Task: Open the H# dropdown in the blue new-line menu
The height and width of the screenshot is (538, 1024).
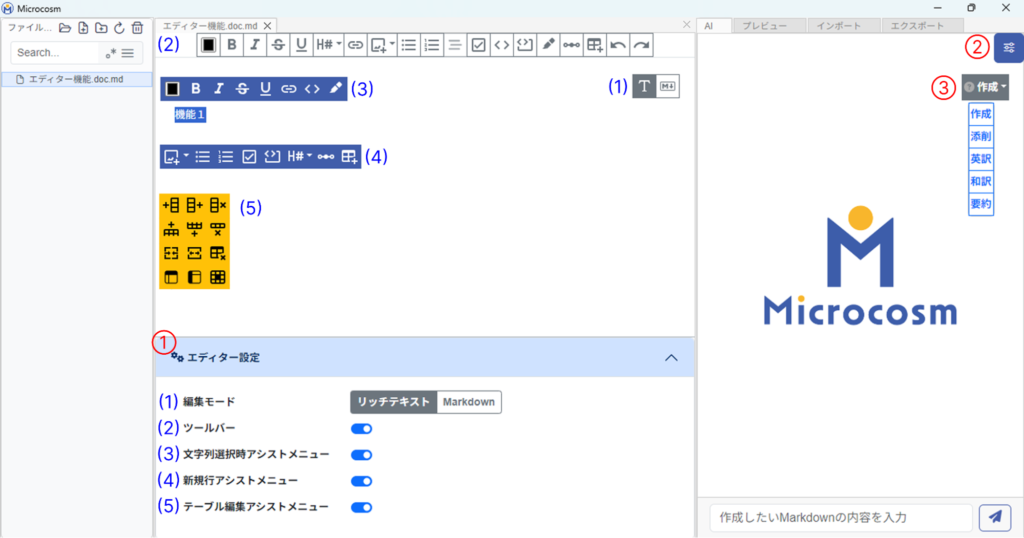Action: pos(300,157)
